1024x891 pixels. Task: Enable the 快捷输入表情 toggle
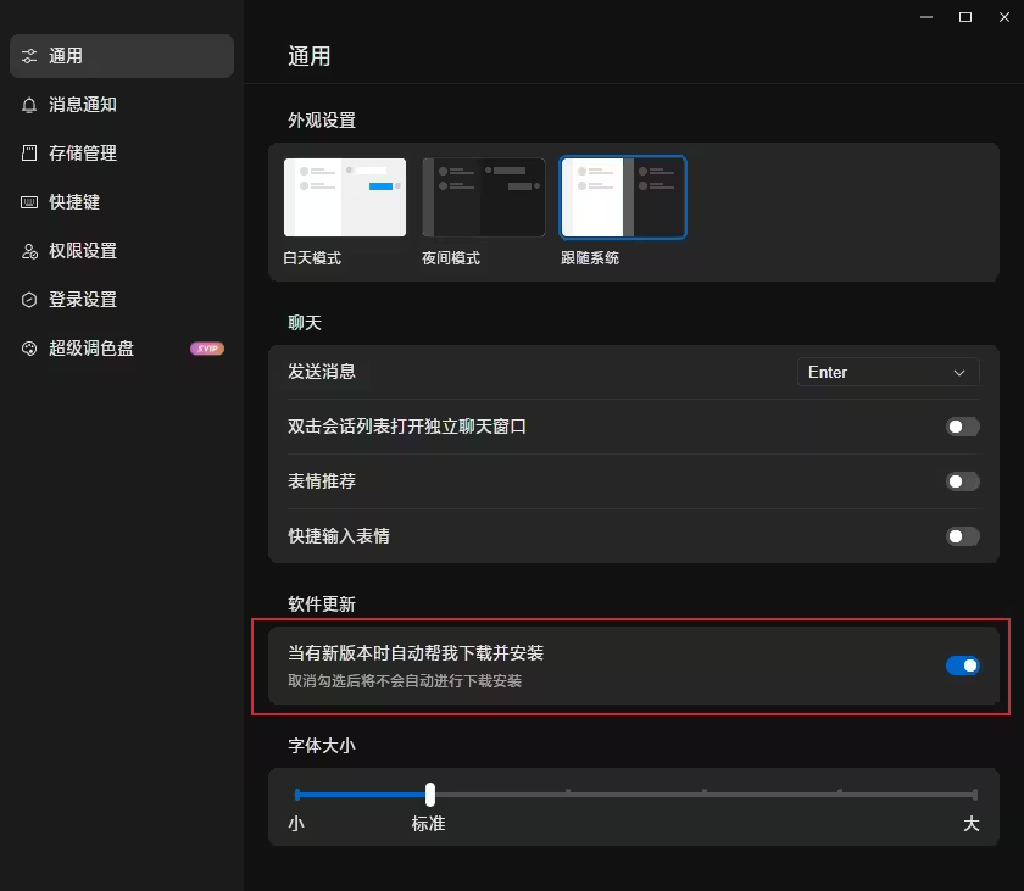click(x=961, y=536)
